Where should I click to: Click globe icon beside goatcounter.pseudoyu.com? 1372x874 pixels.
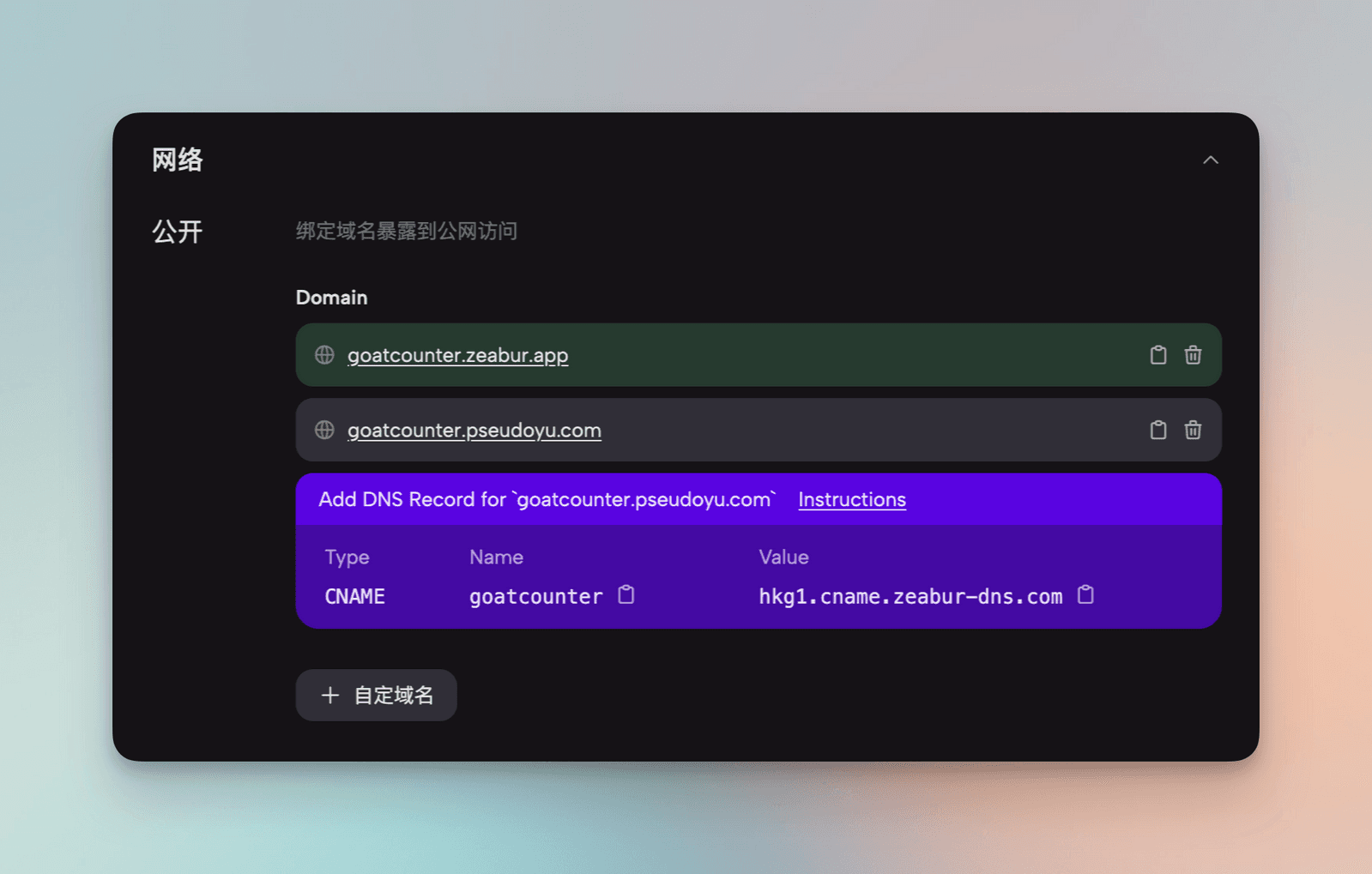coord(324,430)
